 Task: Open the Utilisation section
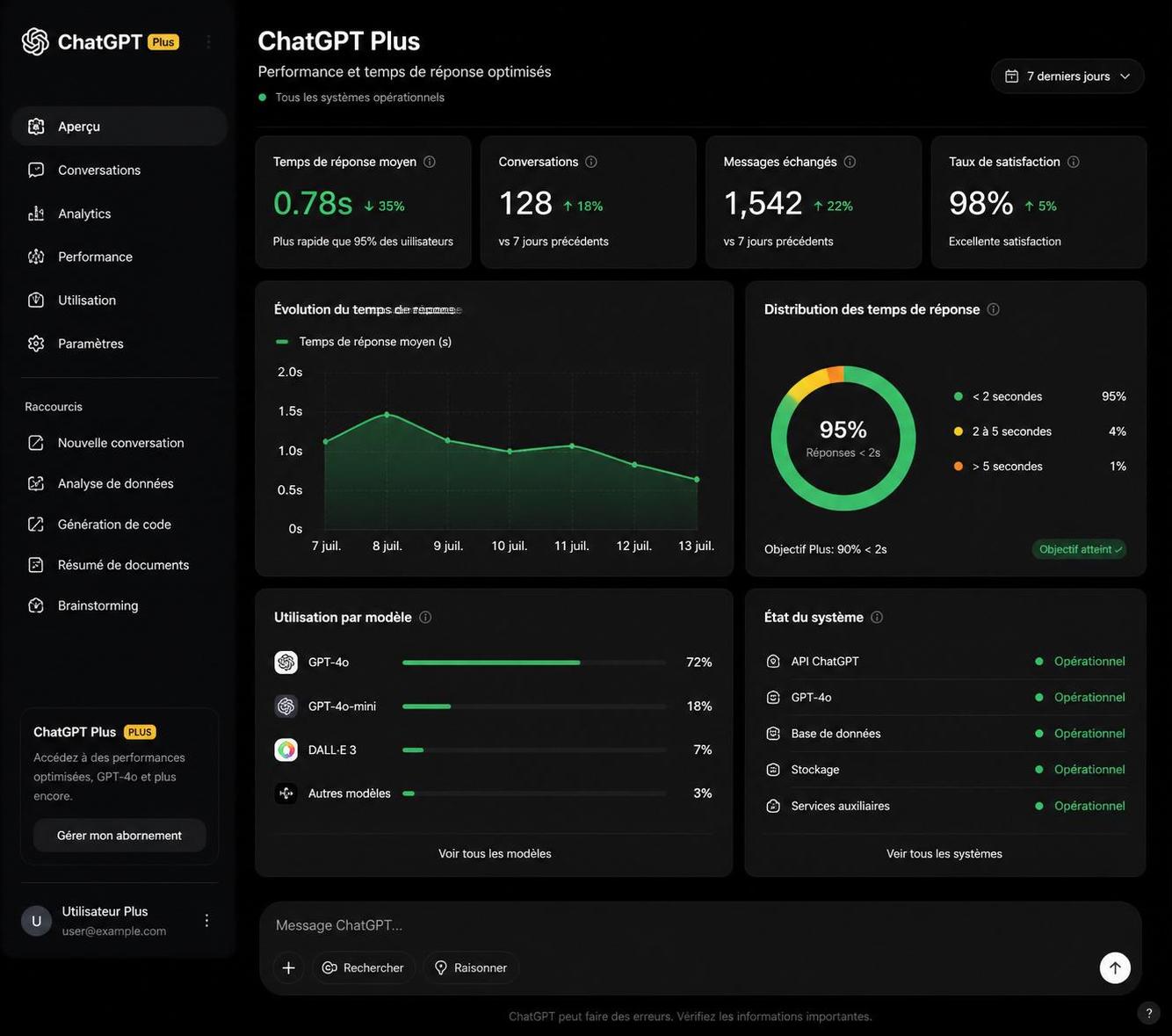coord(119,300)
